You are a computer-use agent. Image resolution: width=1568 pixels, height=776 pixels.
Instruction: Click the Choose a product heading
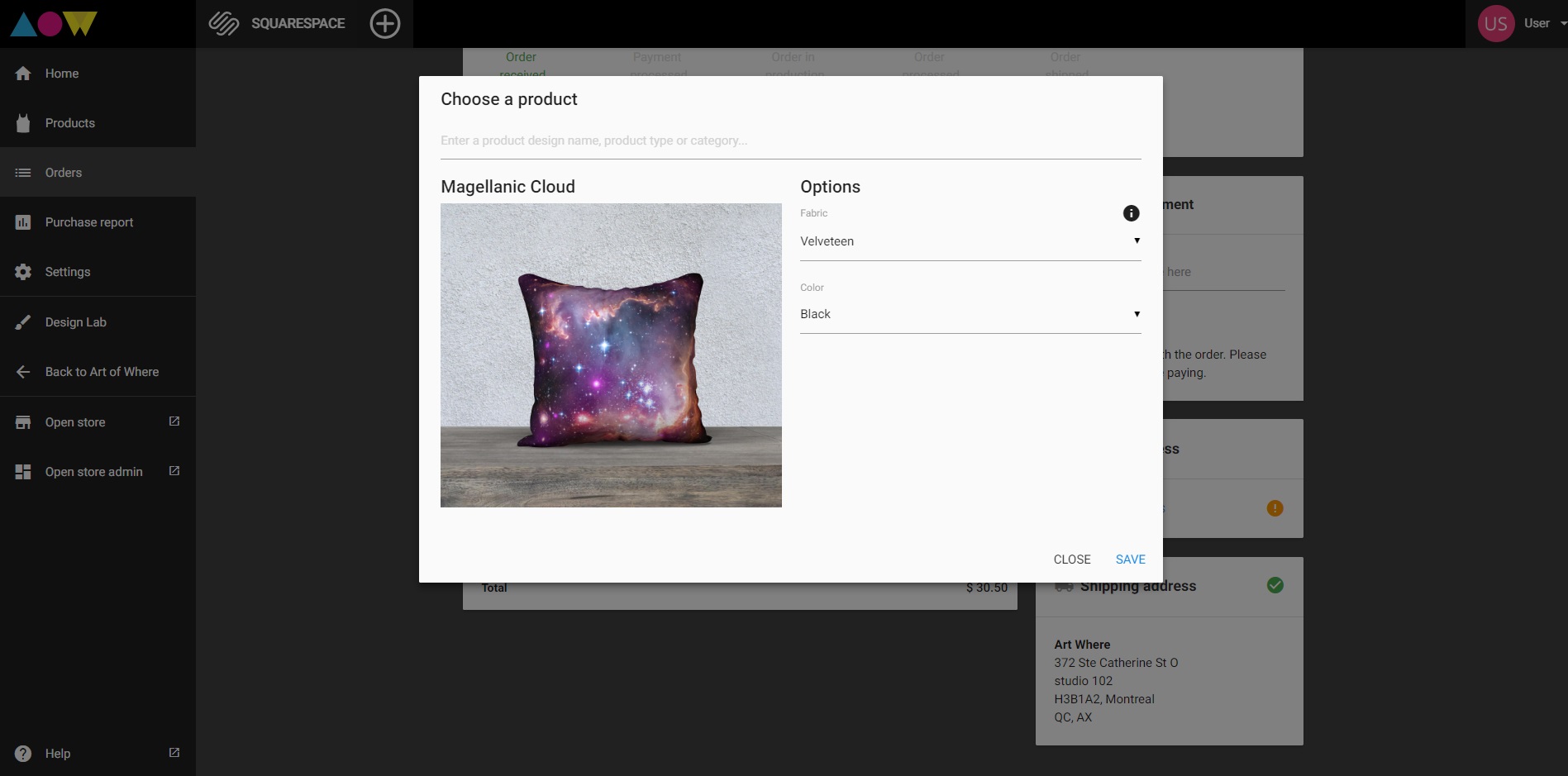tap(509, 99)
